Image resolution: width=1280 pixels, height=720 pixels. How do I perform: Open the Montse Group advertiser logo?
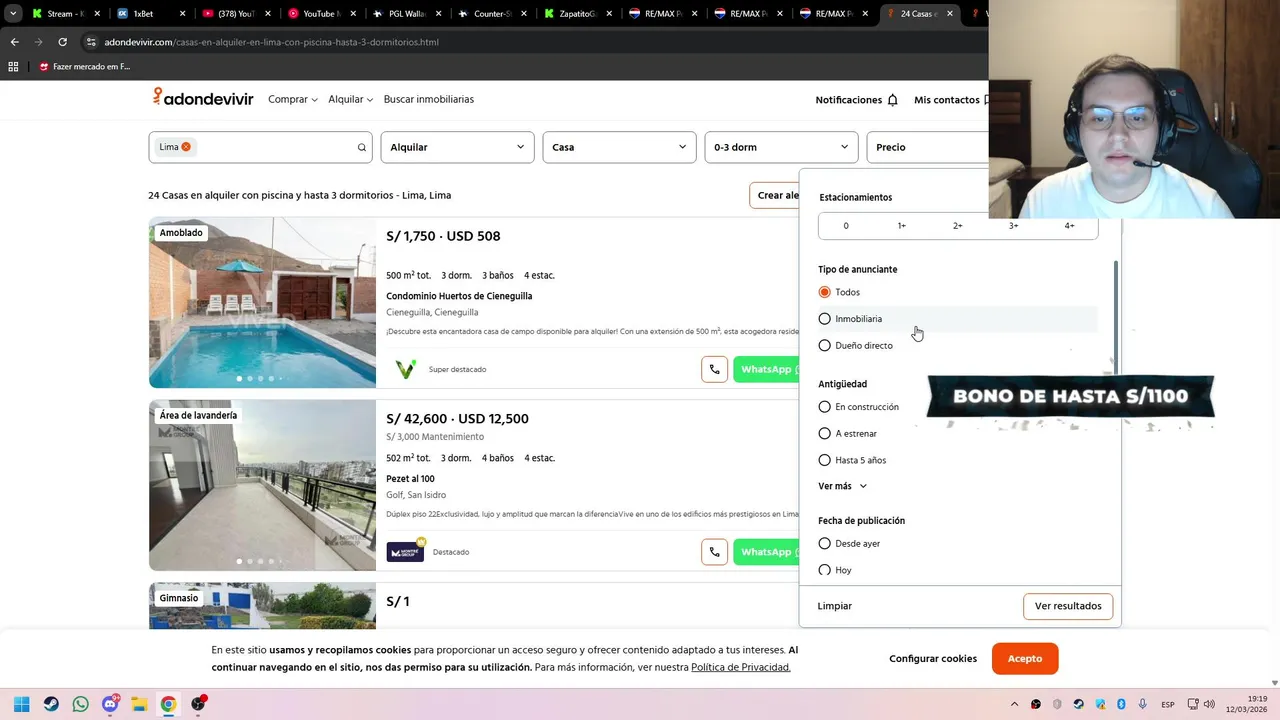click(x=405, y=552)
